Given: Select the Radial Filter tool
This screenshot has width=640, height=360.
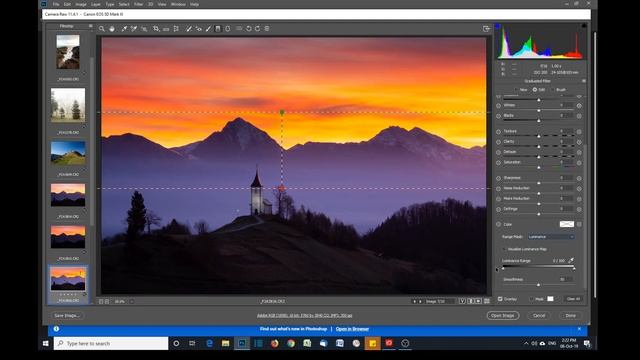Looking at the screenshot, I should (228, 29).
